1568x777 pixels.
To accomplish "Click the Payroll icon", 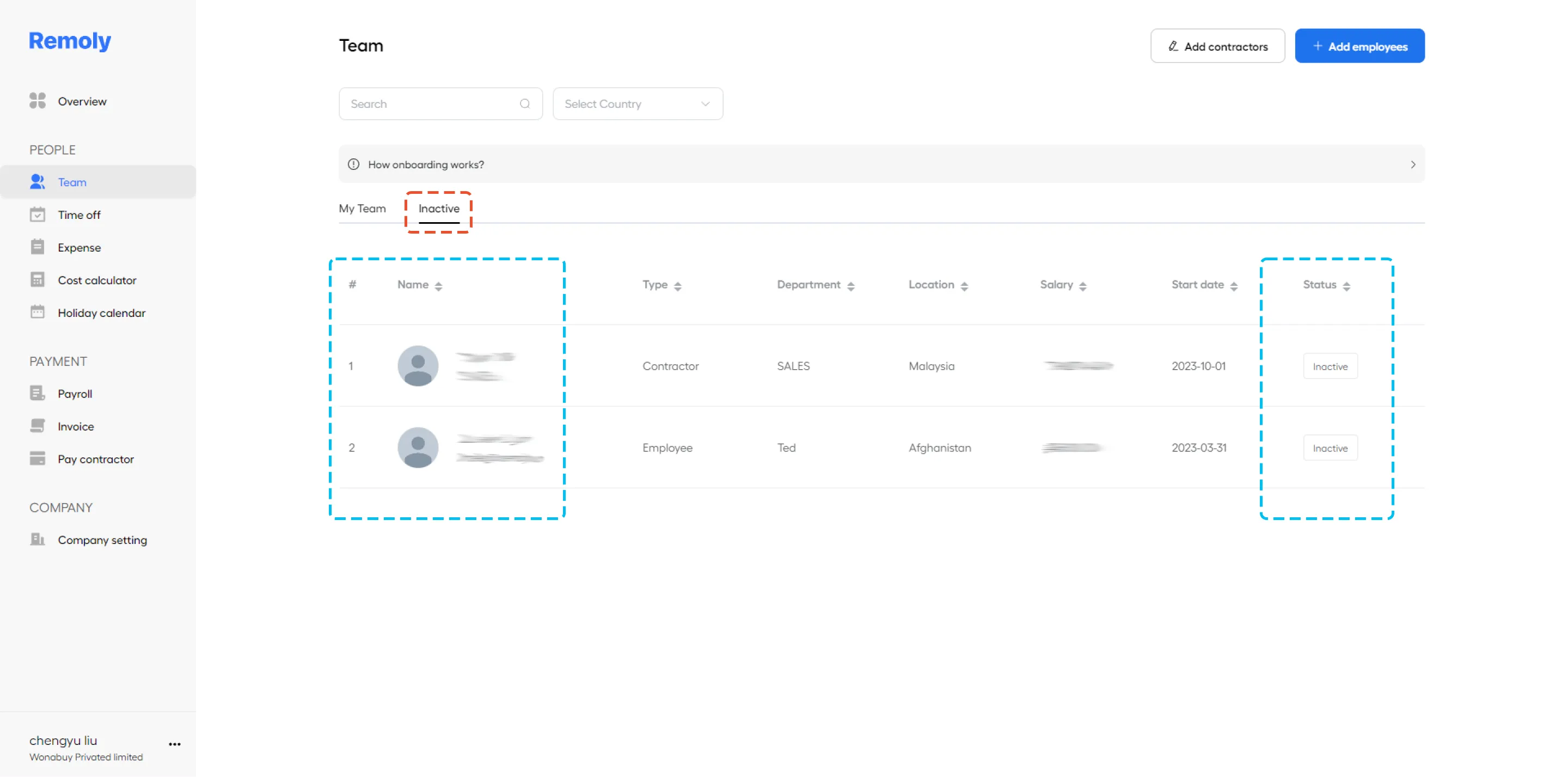I will [38, 393].
